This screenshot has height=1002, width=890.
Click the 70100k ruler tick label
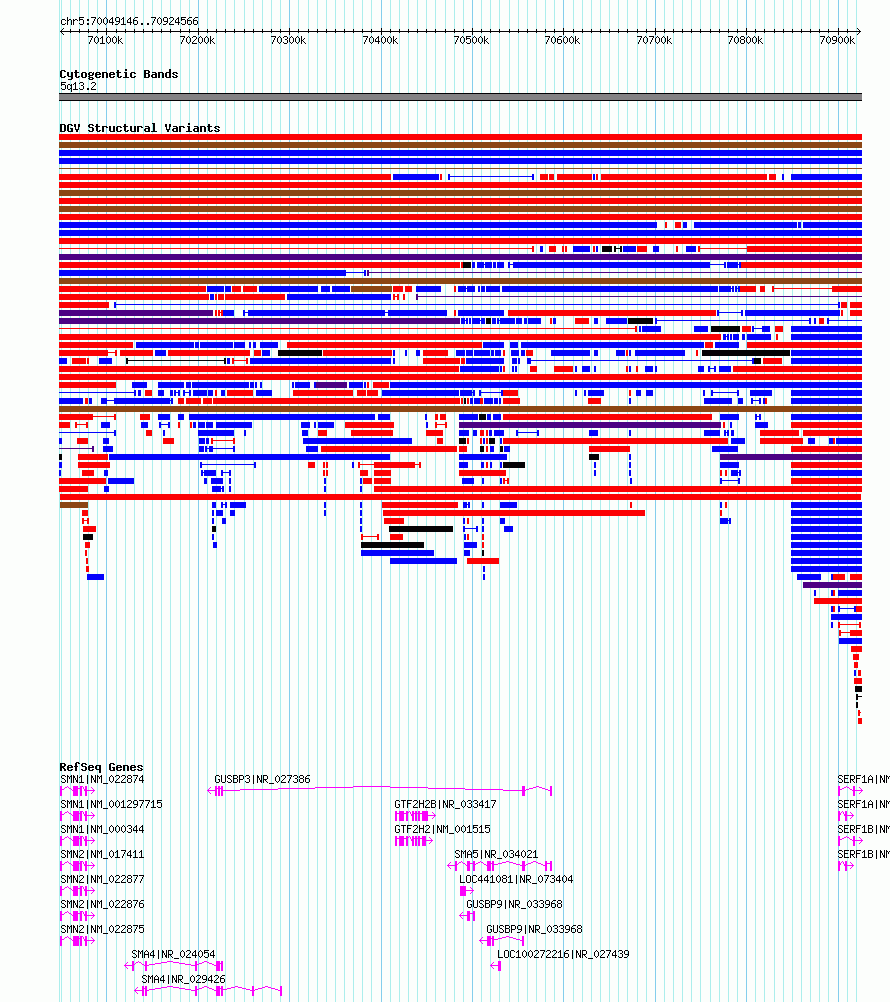(x=105, y=40)
